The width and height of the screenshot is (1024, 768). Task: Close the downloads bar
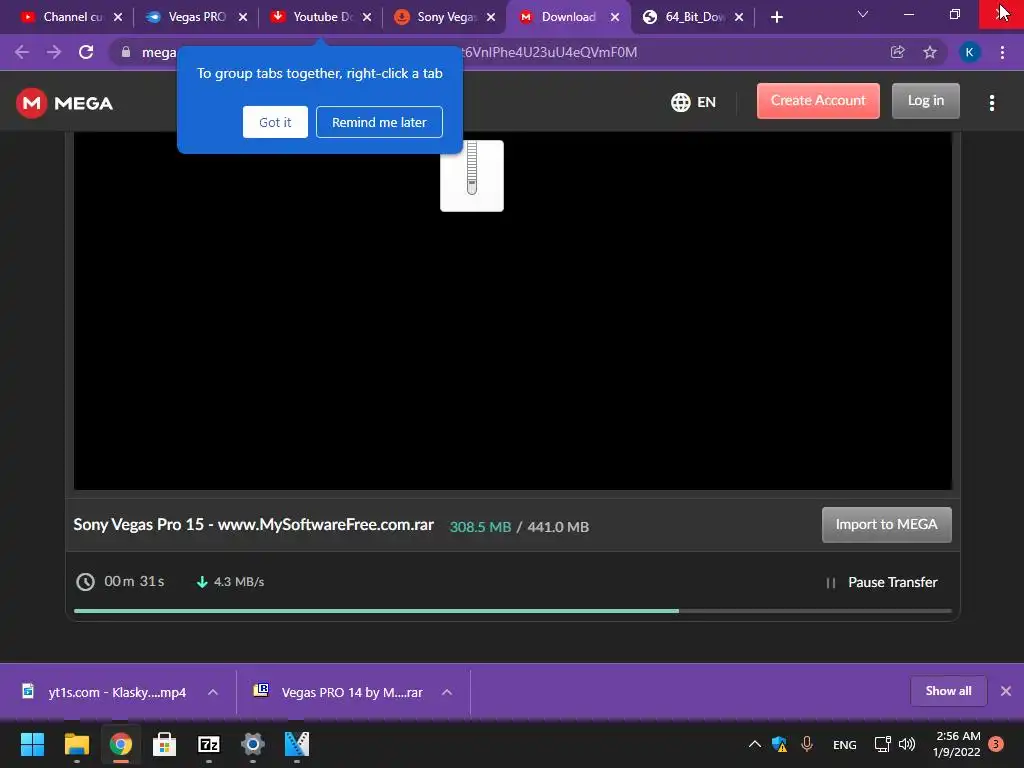click(x=1006, y=691)
